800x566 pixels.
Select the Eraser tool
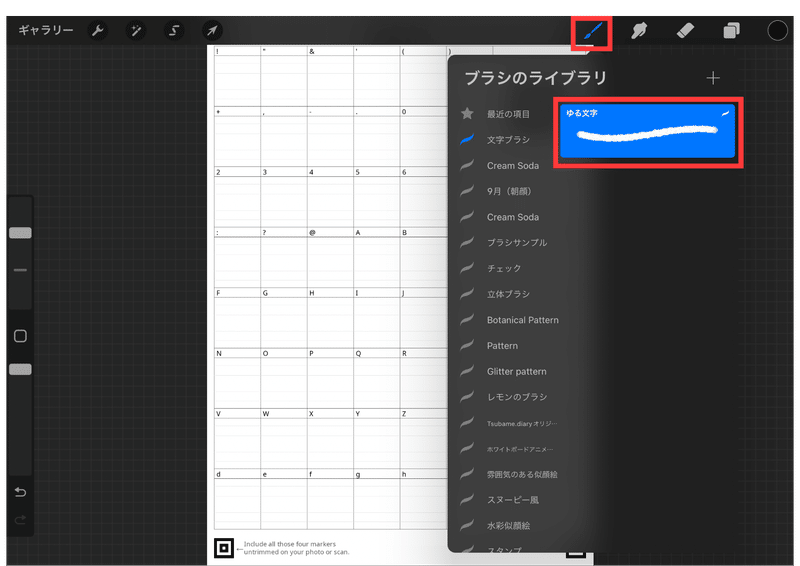point(685,30)
